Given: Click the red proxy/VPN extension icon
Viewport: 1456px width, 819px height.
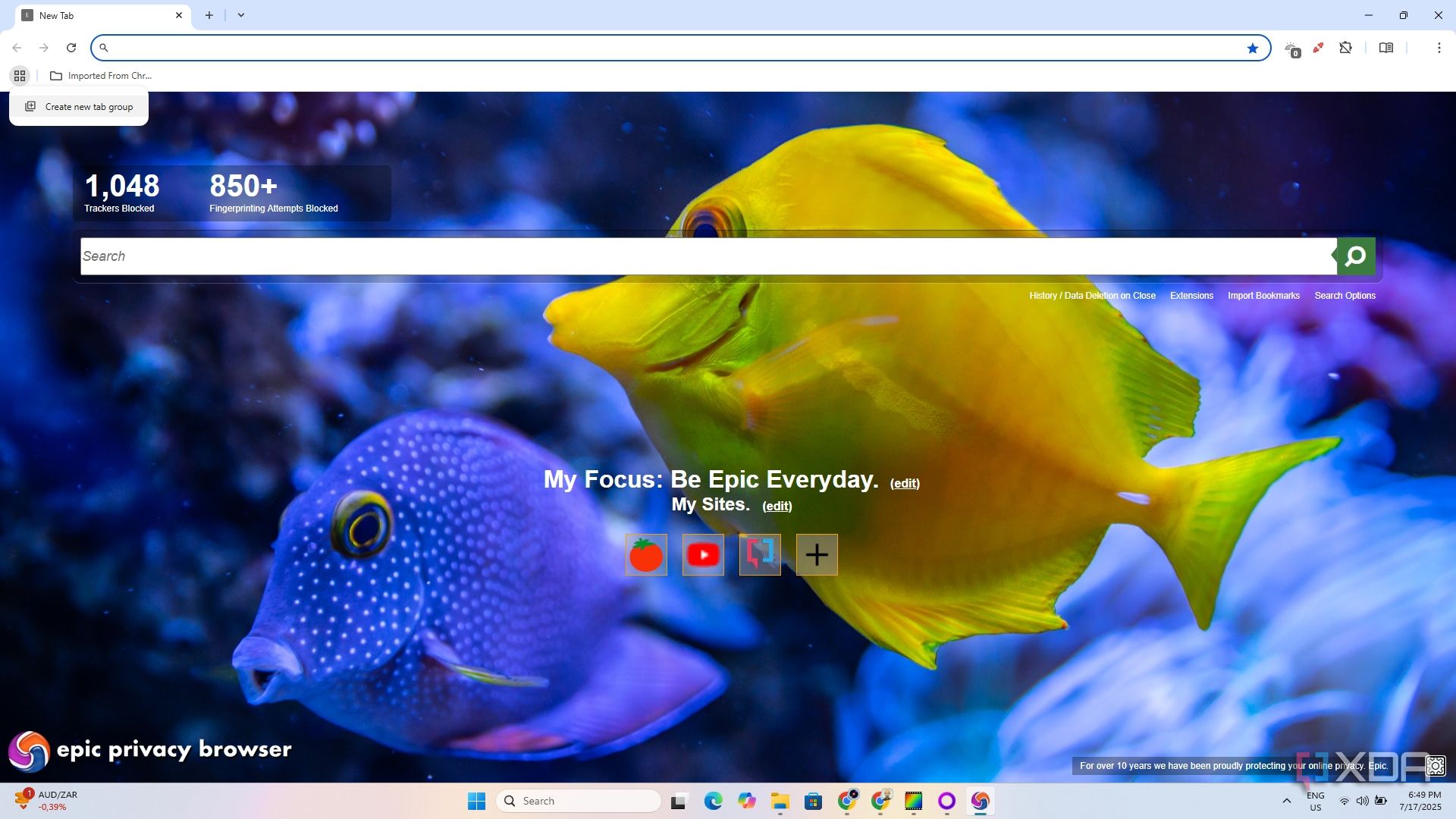Looking at the screenshot, I should point(1319,48).
